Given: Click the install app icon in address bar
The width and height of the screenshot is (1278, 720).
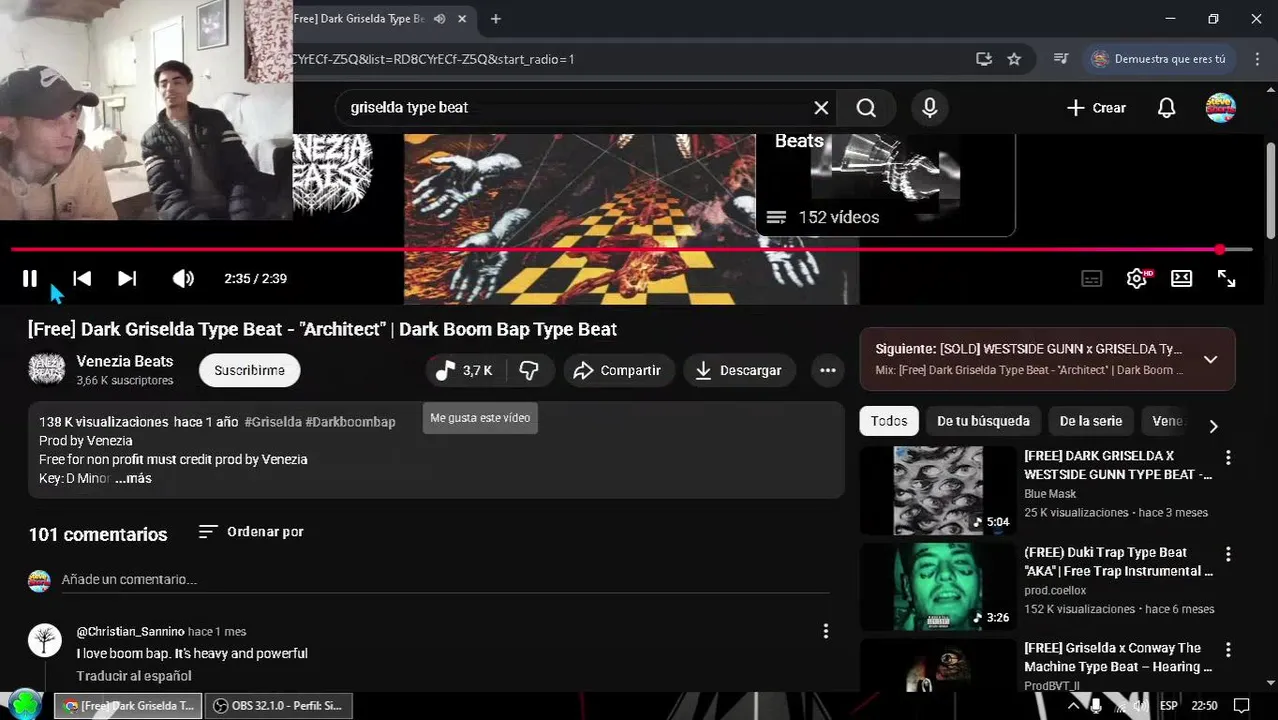Looking at the screenshot, I should [x=984, y=59].
